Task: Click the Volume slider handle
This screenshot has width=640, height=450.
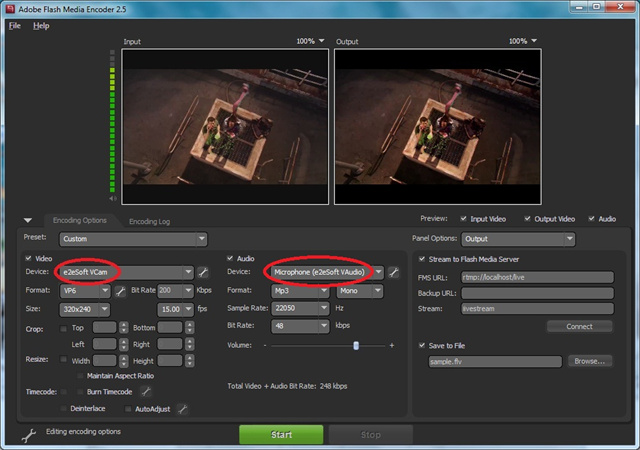Action: pyautogui.click(x=356, y=346)
